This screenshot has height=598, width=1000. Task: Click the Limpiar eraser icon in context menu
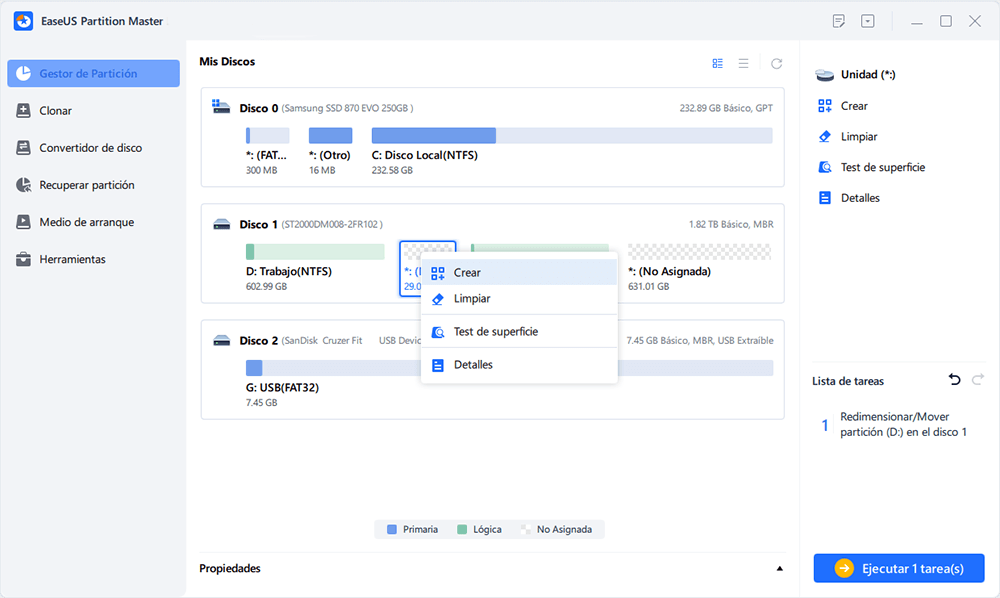coord(438,299)
